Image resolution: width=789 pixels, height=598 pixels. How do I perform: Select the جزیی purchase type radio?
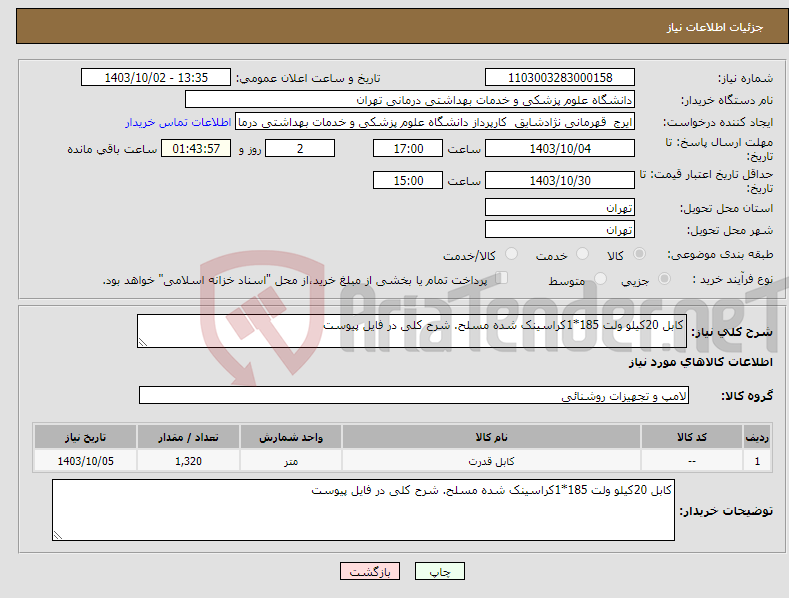664,278
